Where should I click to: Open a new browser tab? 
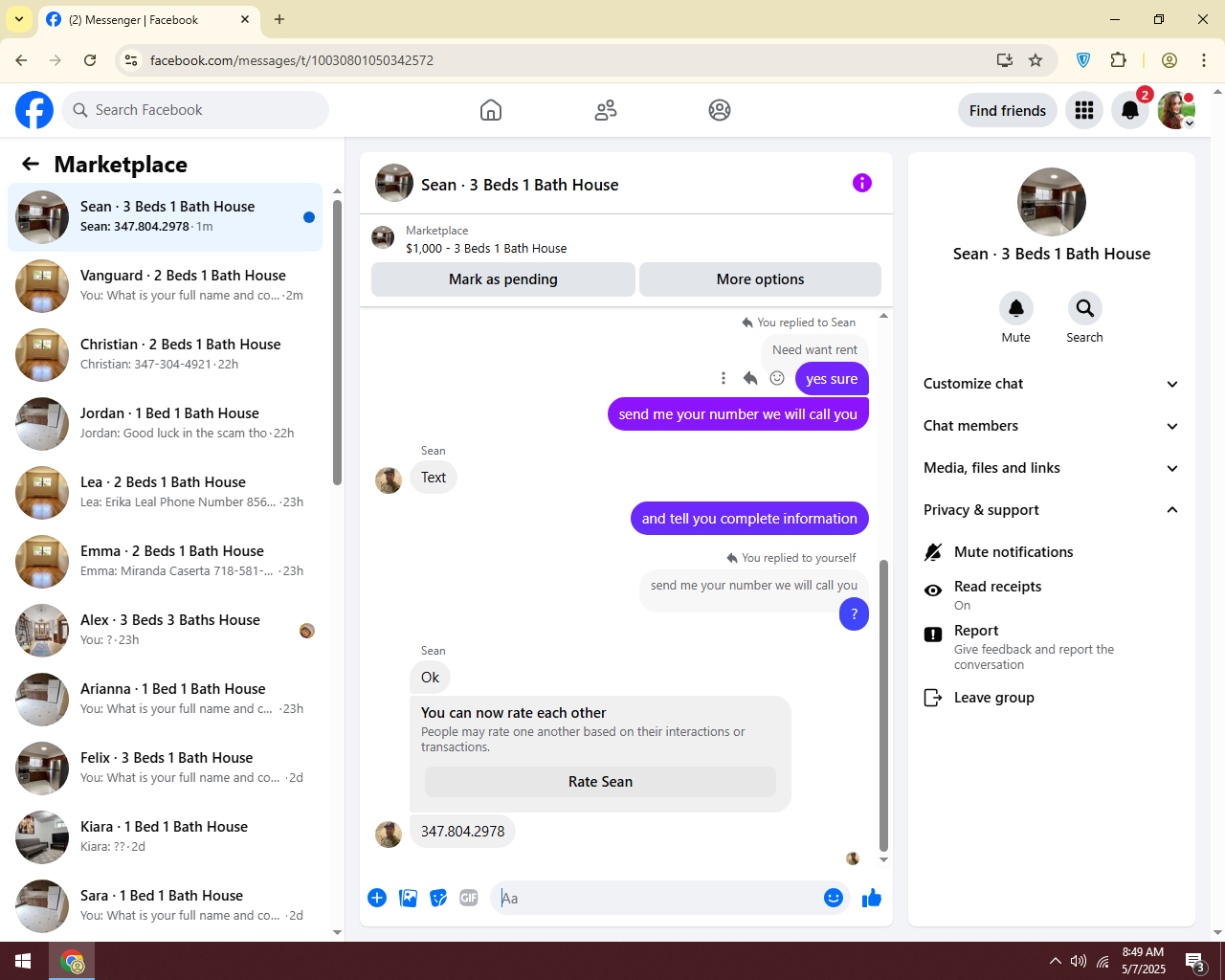[x=279, y=19]
